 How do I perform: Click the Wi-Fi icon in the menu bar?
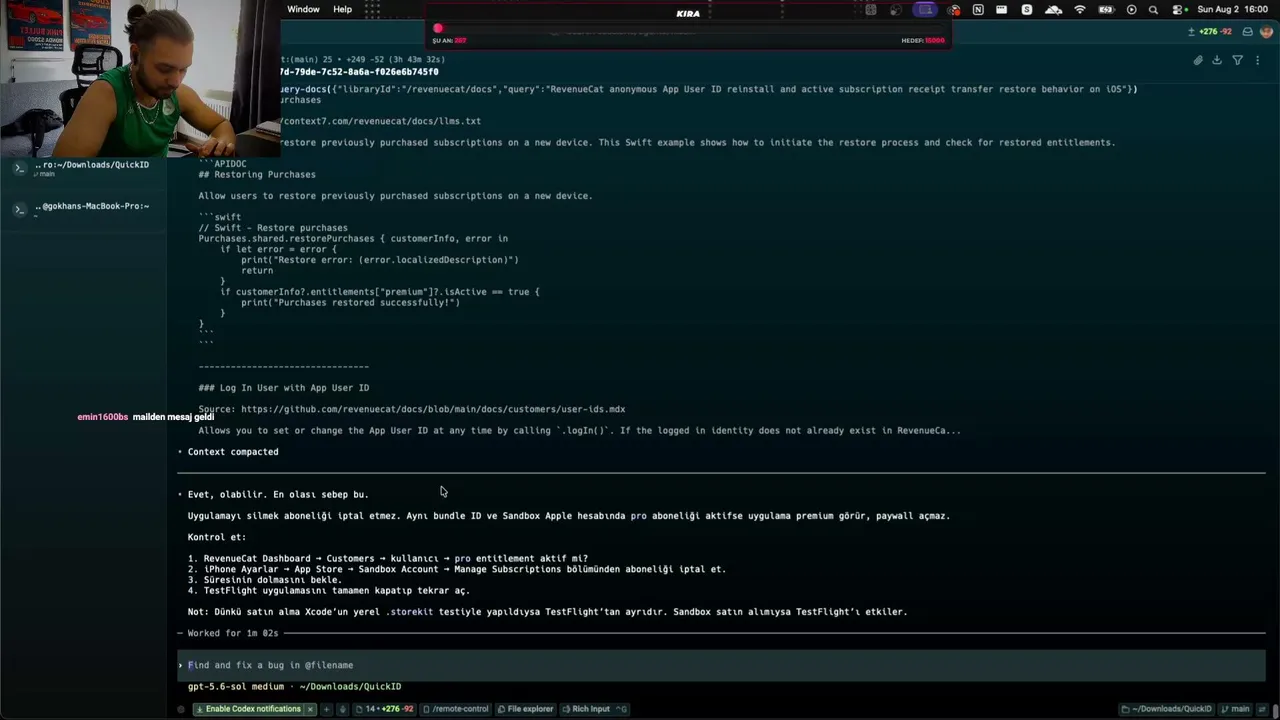click(1080, 10)
